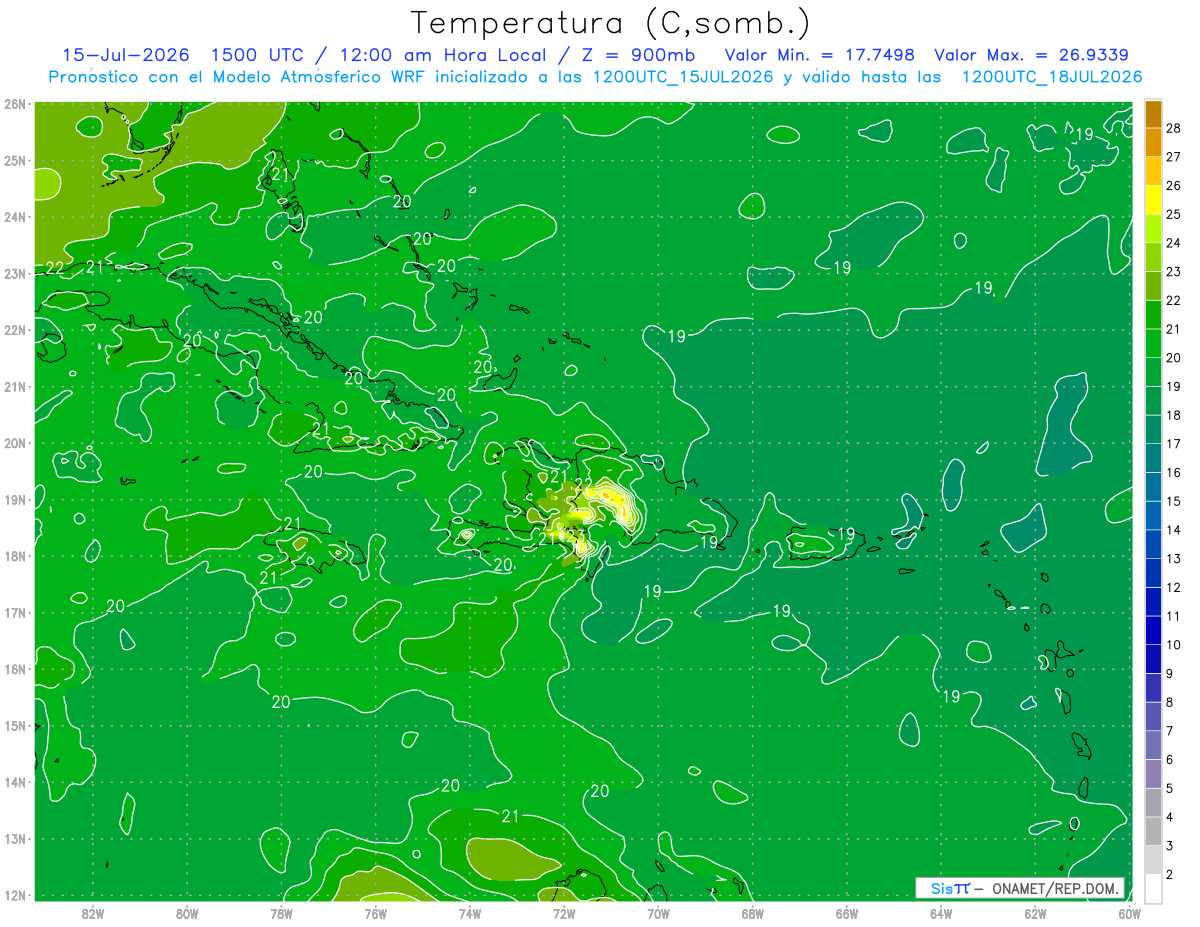Click the purple swatch between 5 and 6
The width and height of the screenshot is (1200, 927).
(1153, 775)
